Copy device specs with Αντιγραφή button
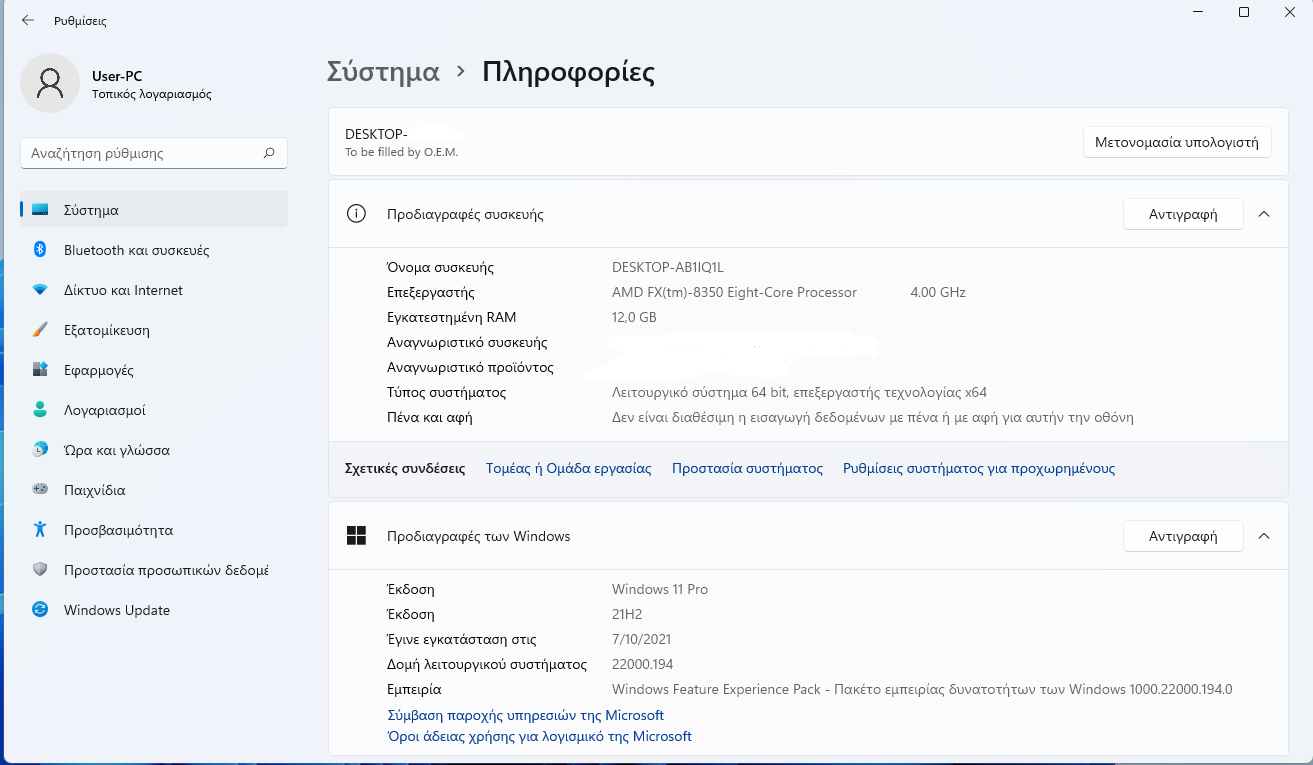This screenshot has height=765, width=1313. click(1183, 214)
